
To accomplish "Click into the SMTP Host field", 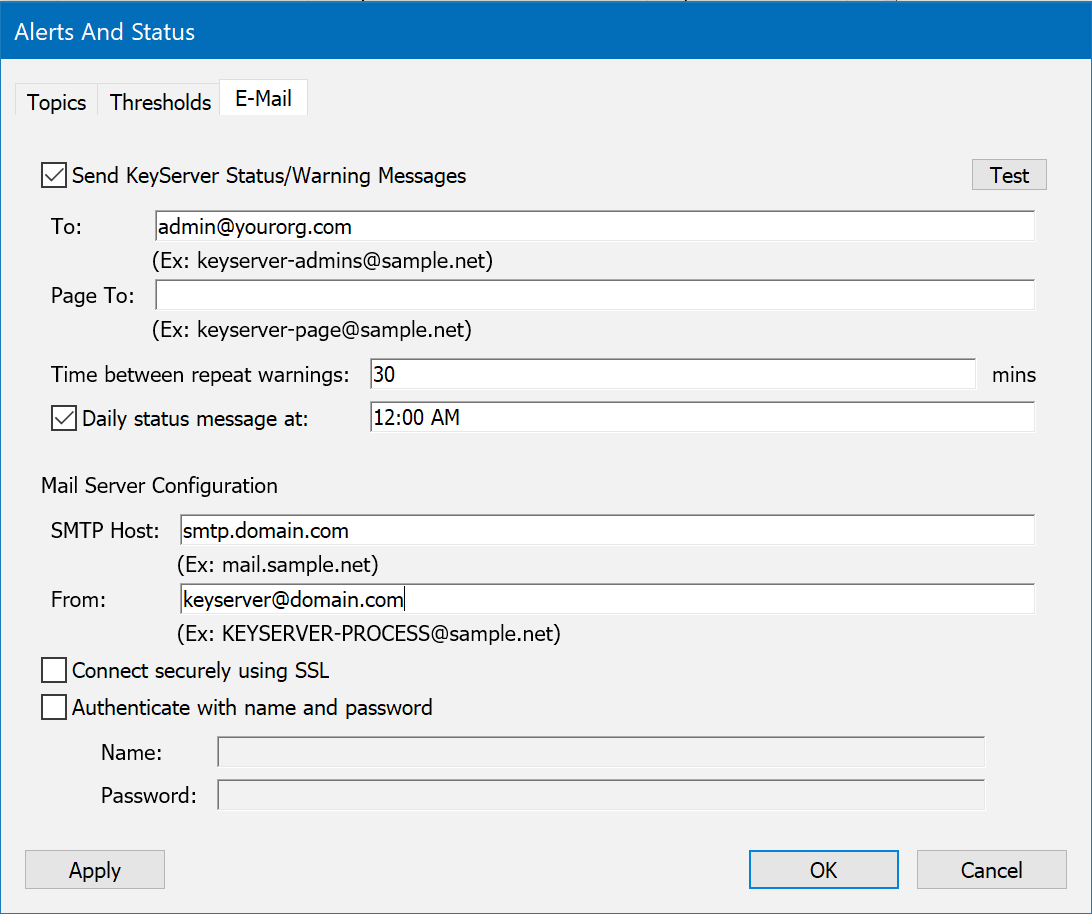I will point(606,530).
